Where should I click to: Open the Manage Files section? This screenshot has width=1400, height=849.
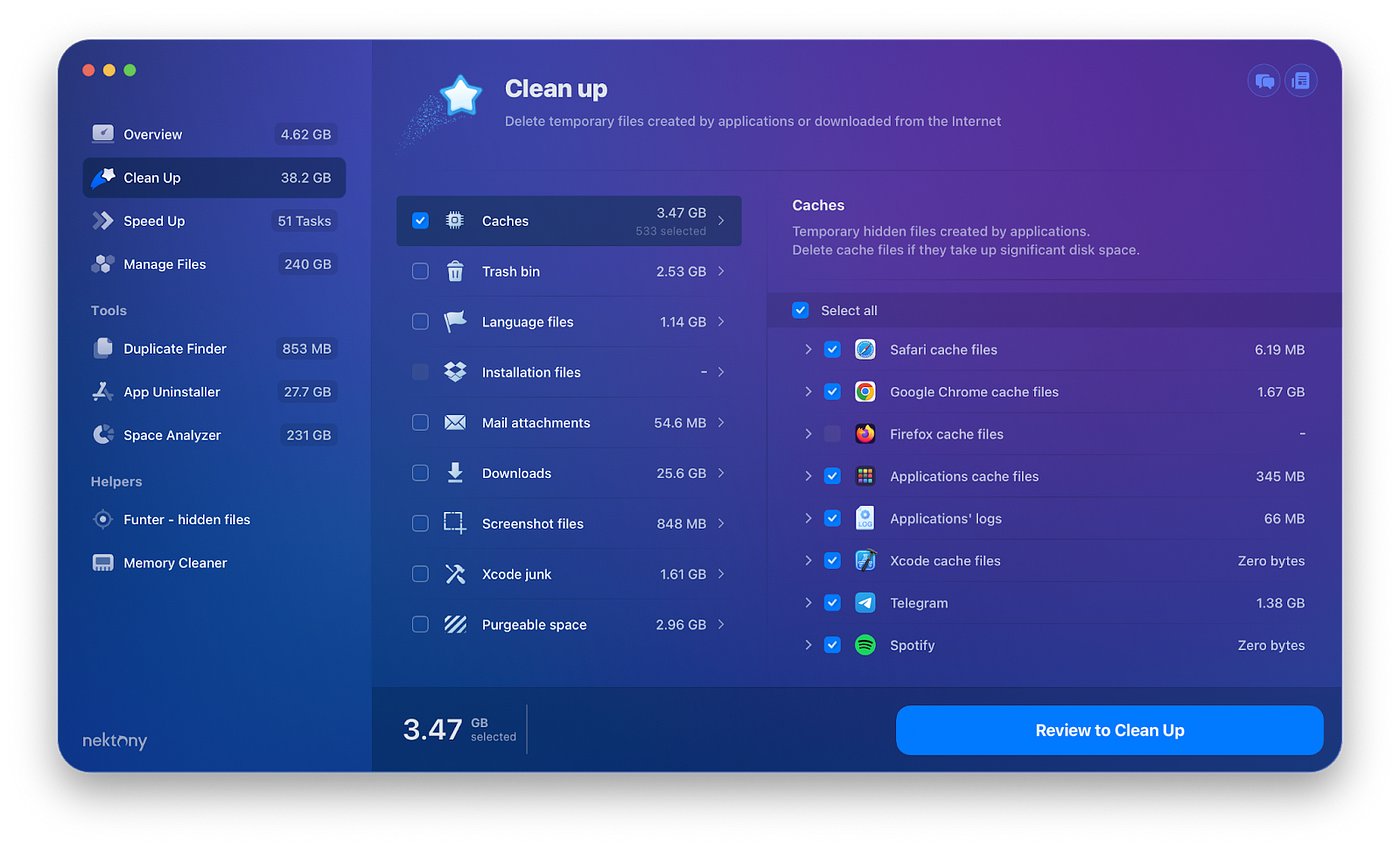tap(214, 264)
